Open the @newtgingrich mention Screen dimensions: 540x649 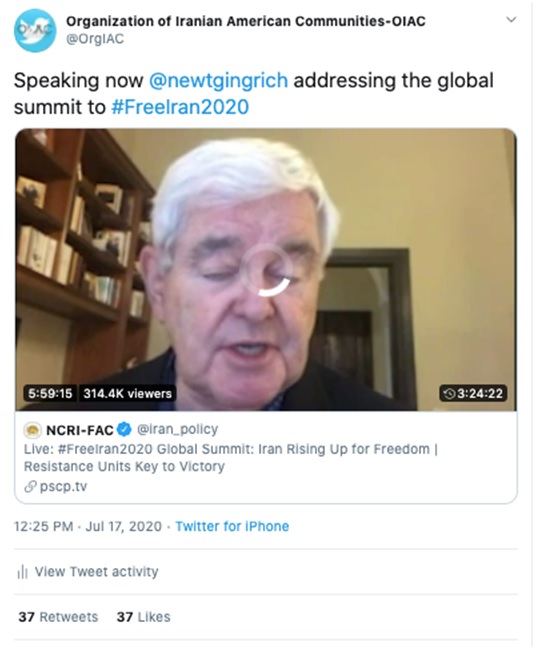tap(218, 80)
